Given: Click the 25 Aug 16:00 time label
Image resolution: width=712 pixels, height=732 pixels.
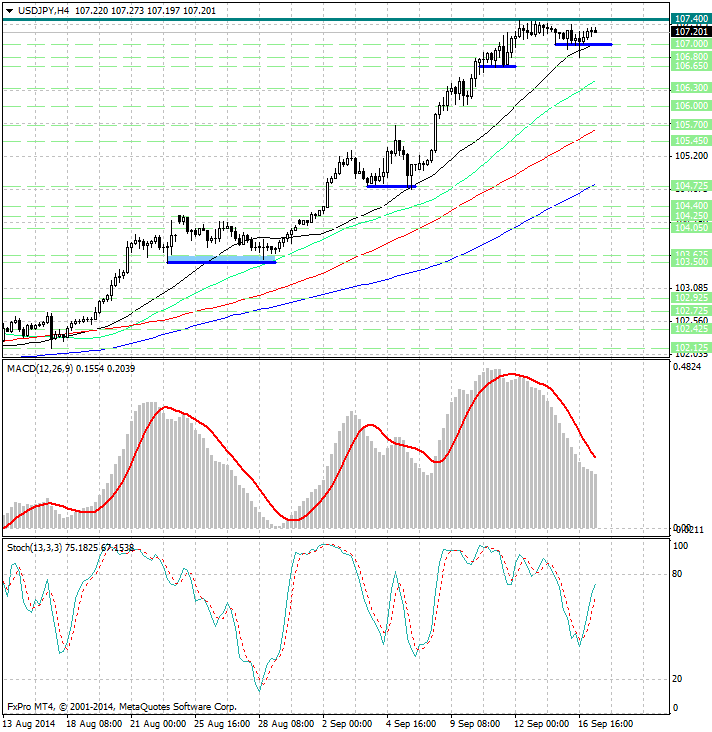Looking at the screenshot, I should (222, 724).
